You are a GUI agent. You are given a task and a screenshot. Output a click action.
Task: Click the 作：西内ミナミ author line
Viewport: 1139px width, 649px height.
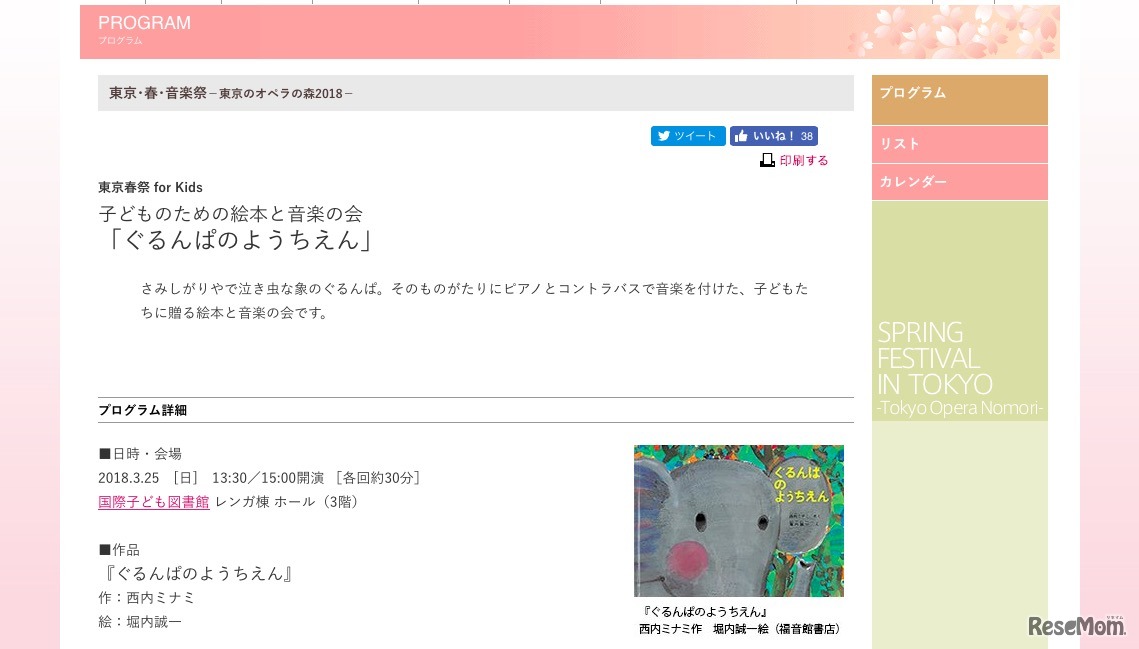point(147,597)
